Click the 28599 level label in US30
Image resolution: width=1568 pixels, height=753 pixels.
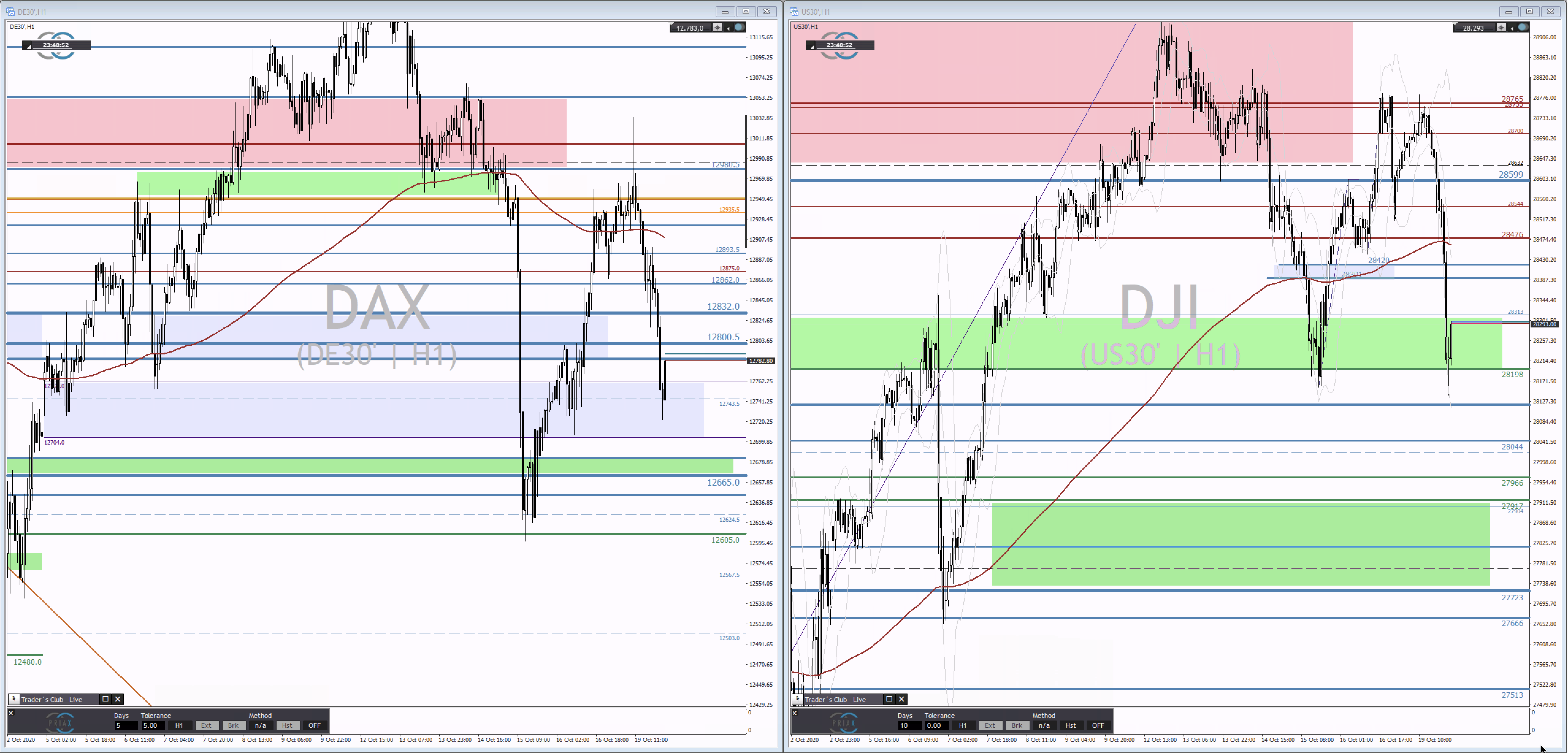(1511, 174)
